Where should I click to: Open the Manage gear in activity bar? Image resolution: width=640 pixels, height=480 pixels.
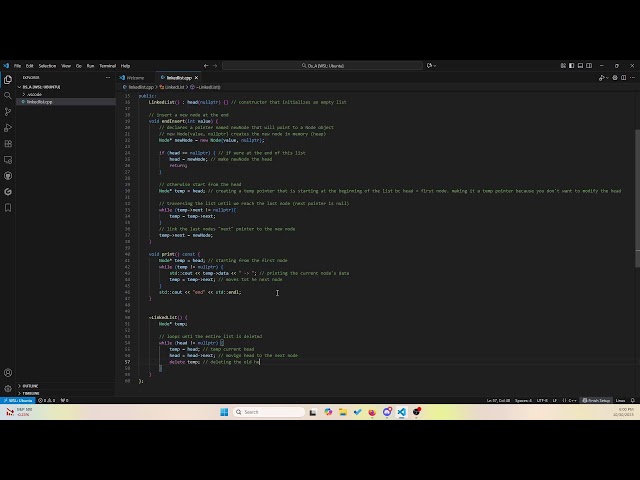click(8, 389)
